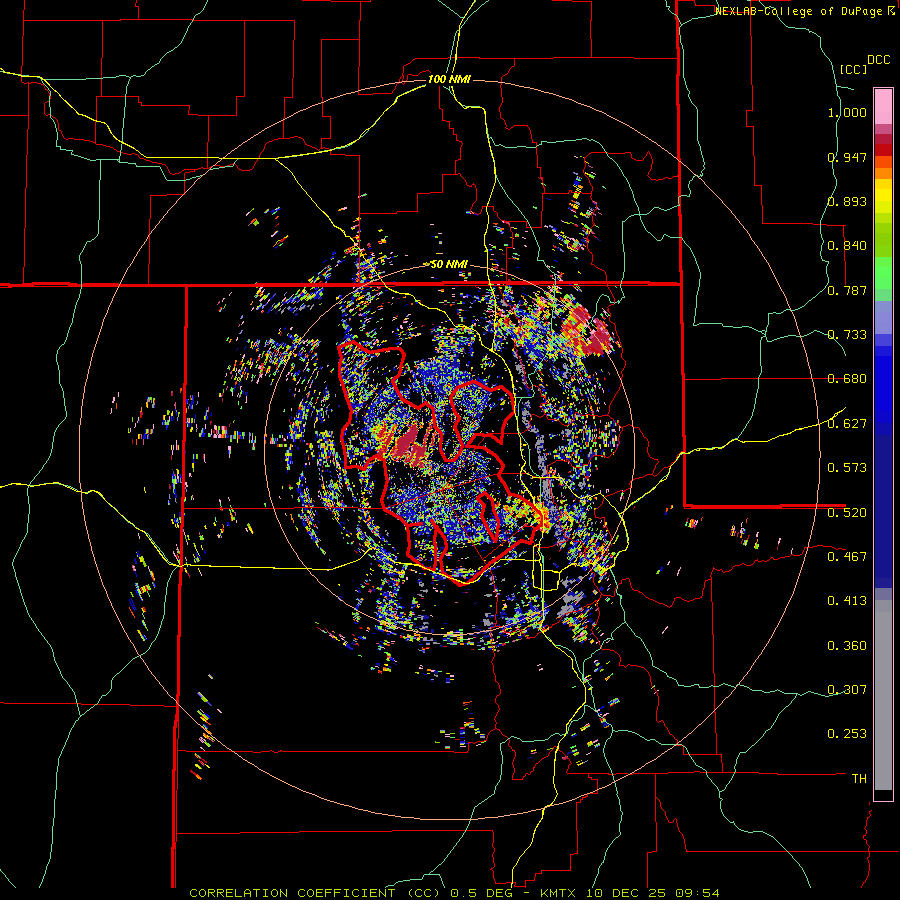Select the 0.413 scale value
Image resolution: width=900 pixels, height=900 pixels.
click(847, 601)
